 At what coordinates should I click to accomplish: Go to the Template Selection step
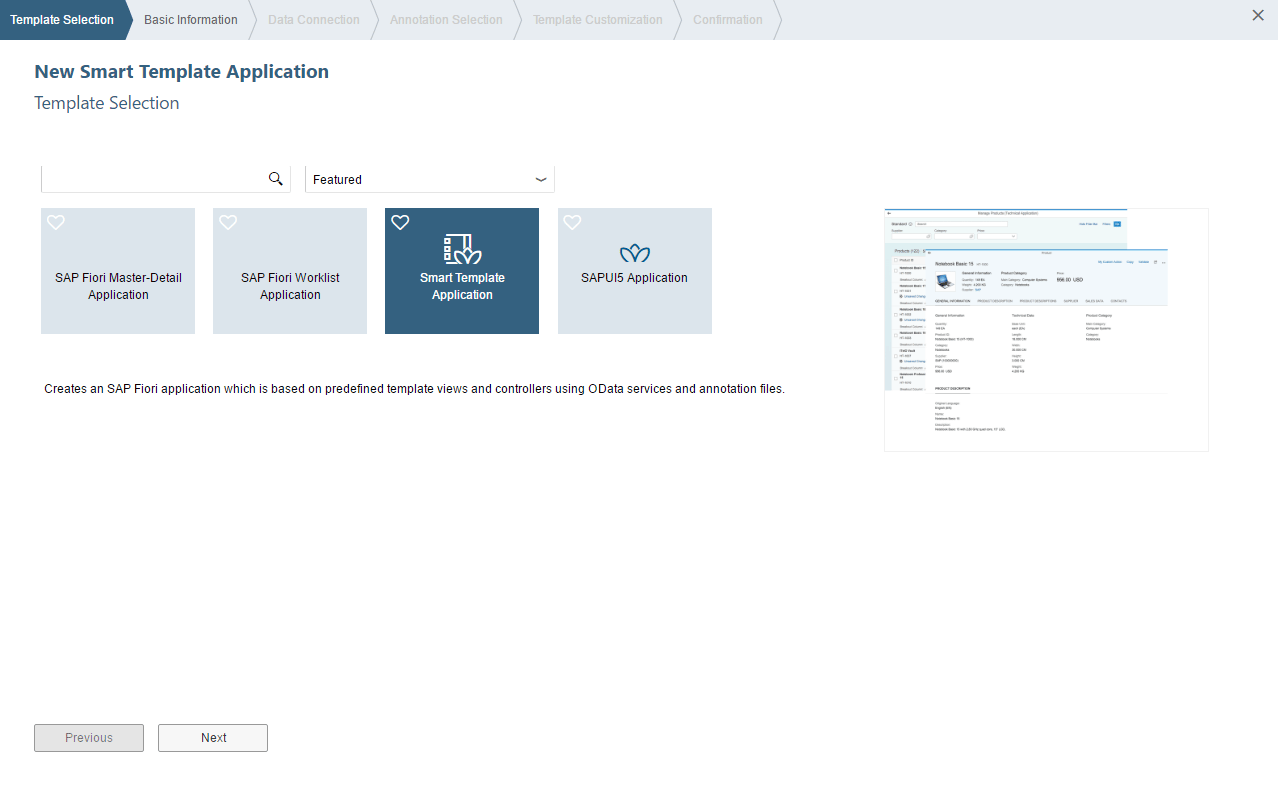tap(62, 20)
